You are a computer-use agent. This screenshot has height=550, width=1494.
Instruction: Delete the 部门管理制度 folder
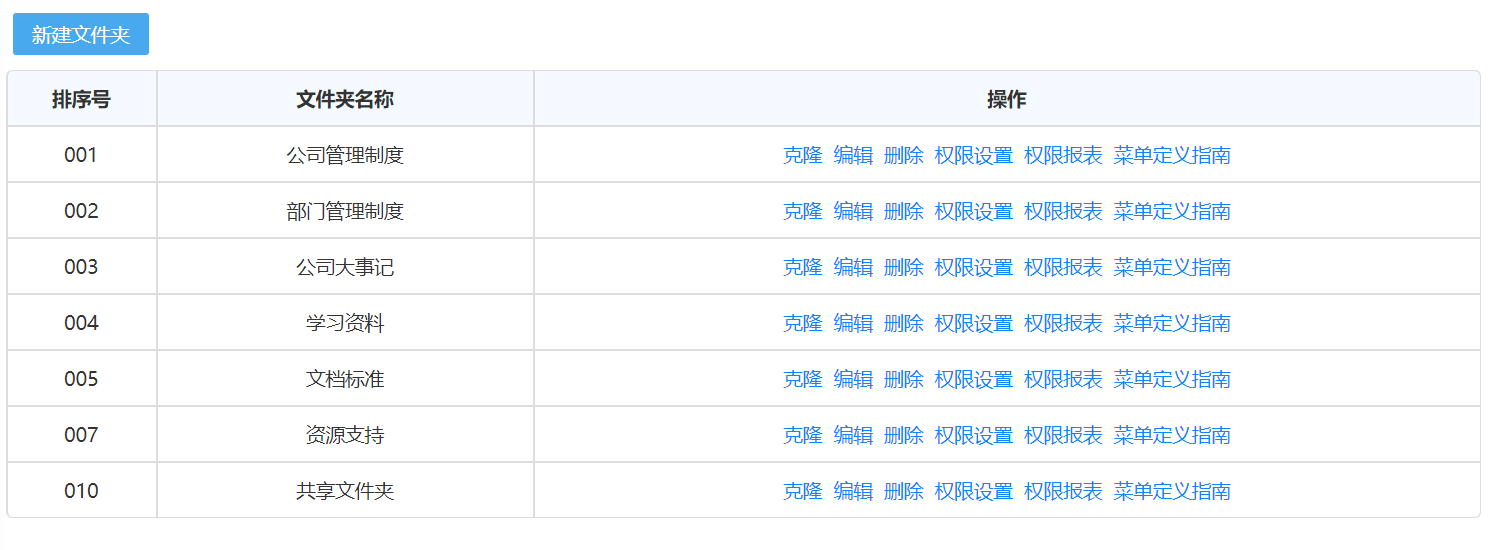(904, 211)
